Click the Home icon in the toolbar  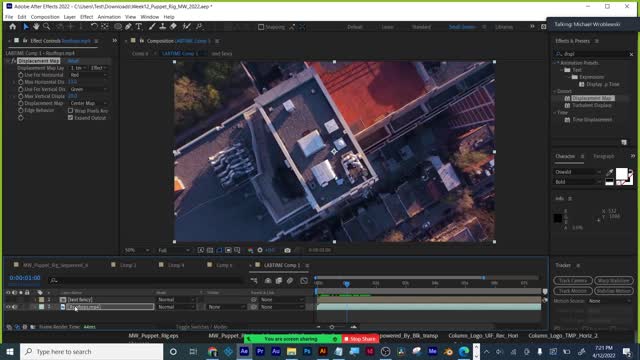pos(13,27)
